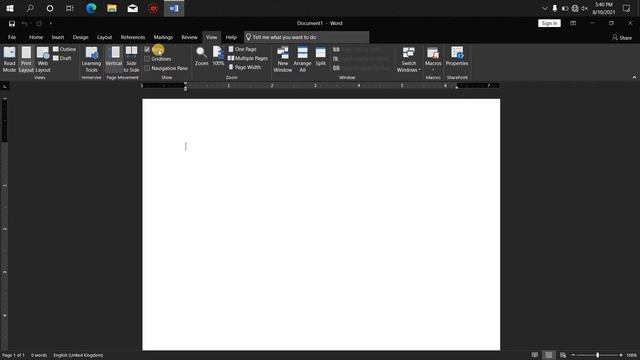Select Read Mode icon in status bar
Viewport: 640px width, 360px height.
(x=535, y=355)
